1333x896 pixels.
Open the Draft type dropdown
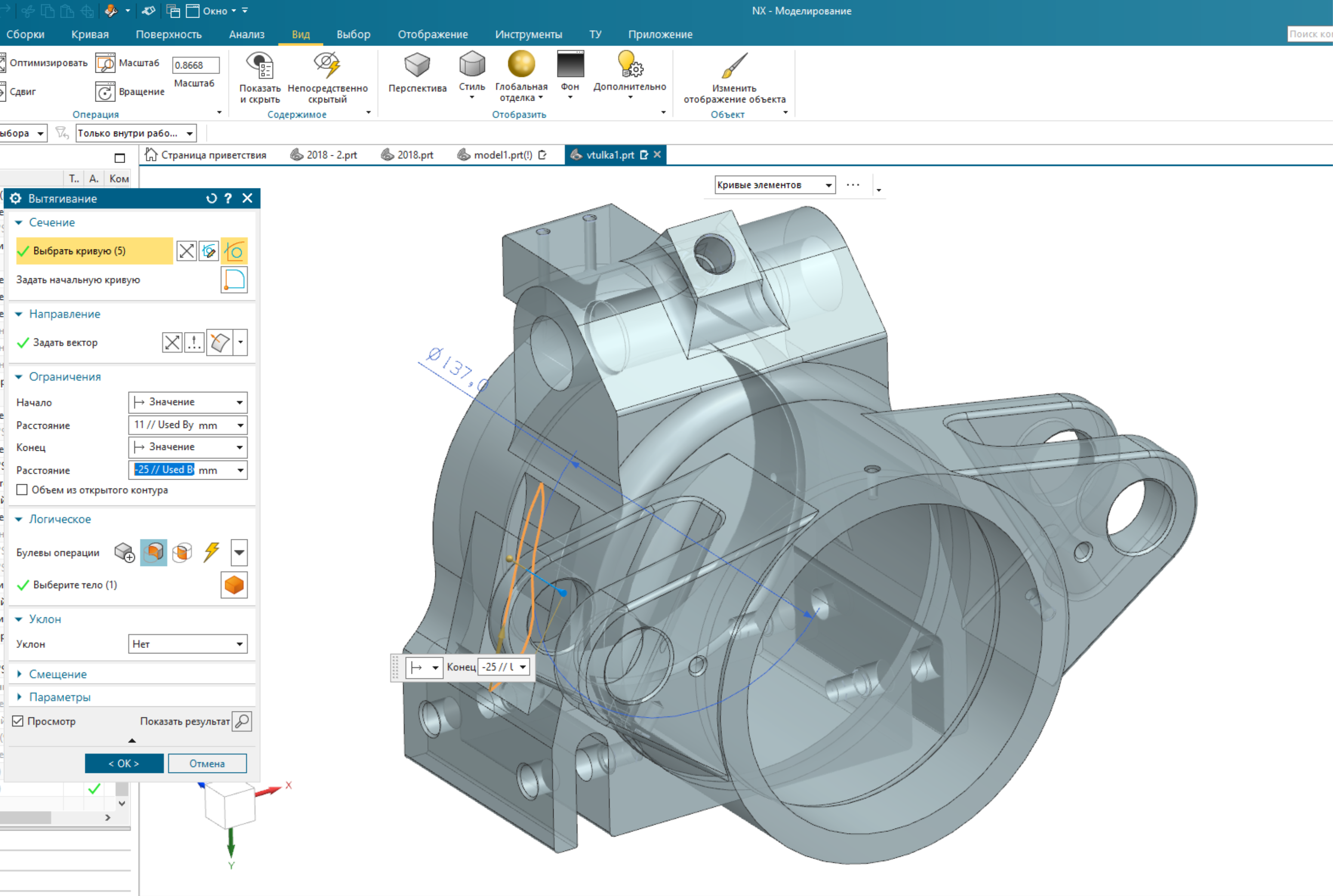(x=188, y=644)
